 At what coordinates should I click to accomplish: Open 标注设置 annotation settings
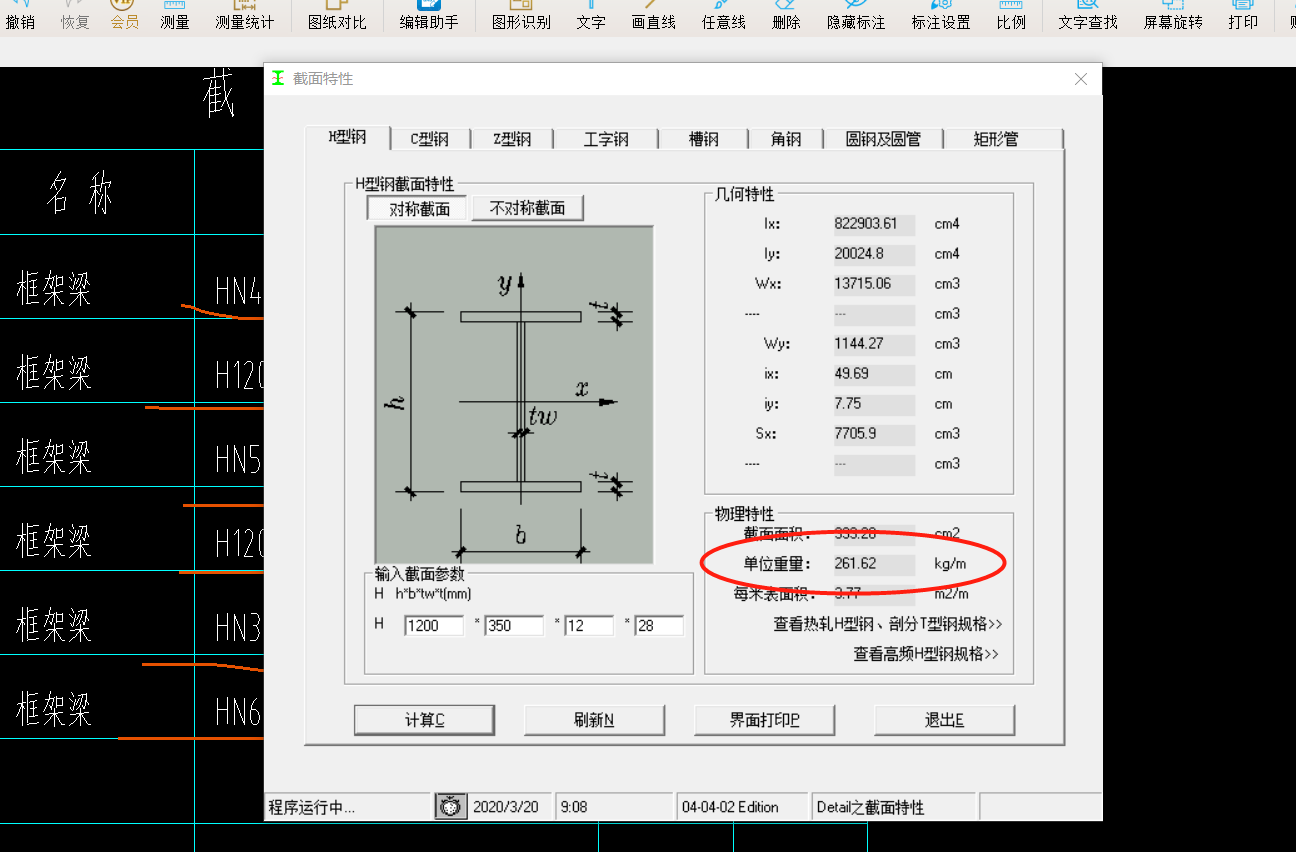pos(941,16)
